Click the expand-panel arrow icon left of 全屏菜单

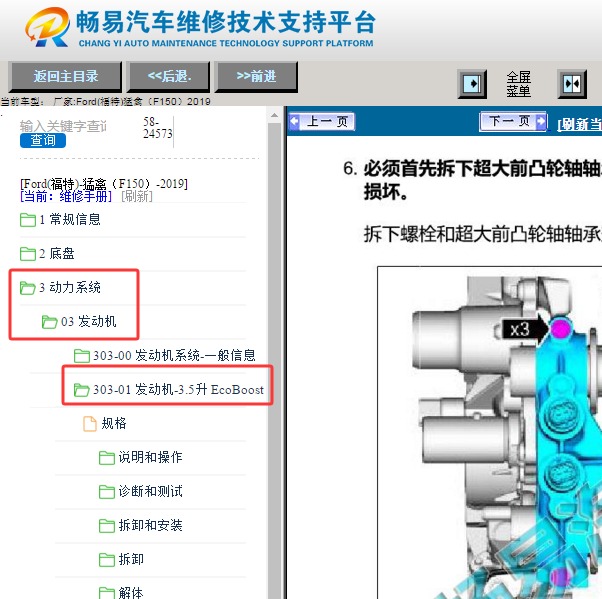click(472, 84)
